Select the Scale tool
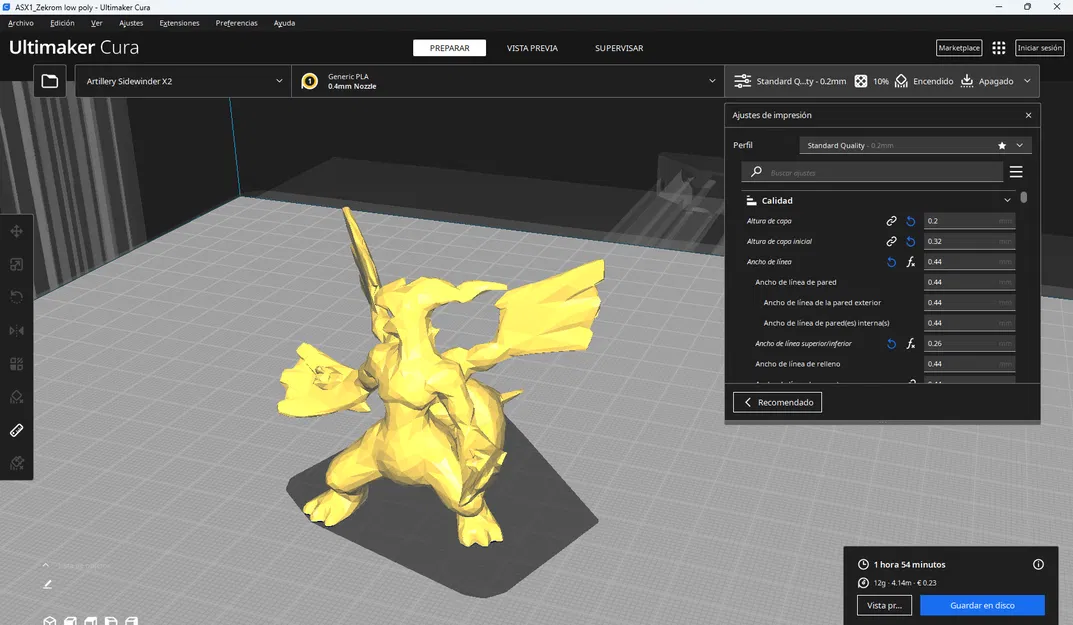Viewport: 1073px width, 625px height. pyautogui.click(x=16, y=263)
